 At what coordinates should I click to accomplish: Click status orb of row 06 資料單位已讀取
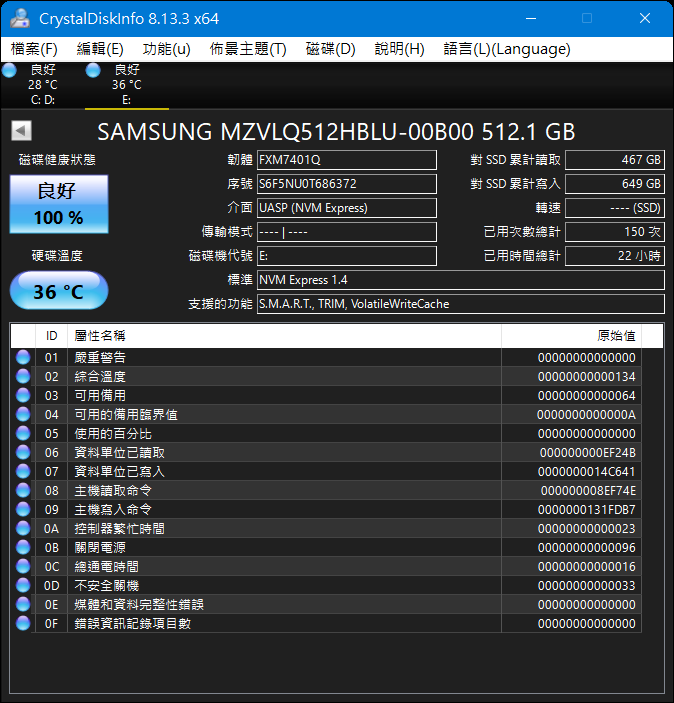point(23,452)
